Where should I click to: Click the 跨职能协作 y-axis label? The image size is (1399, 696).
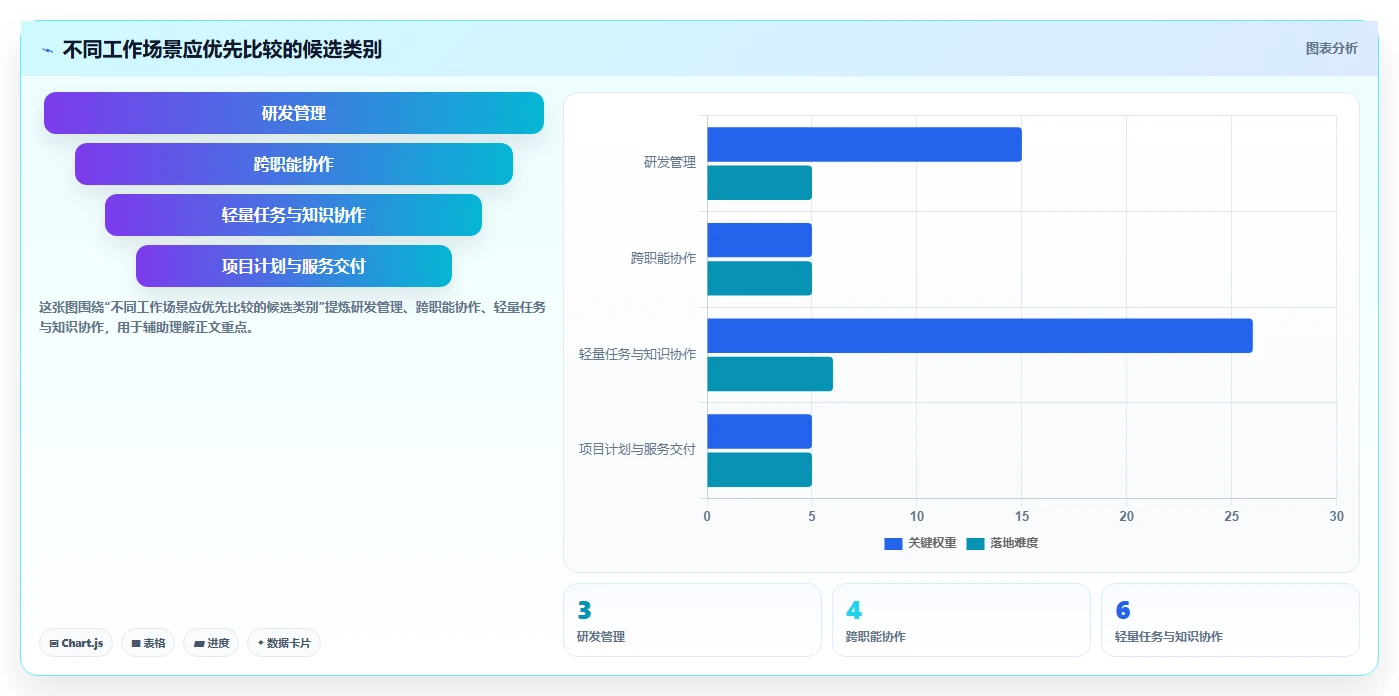(663, 259)
